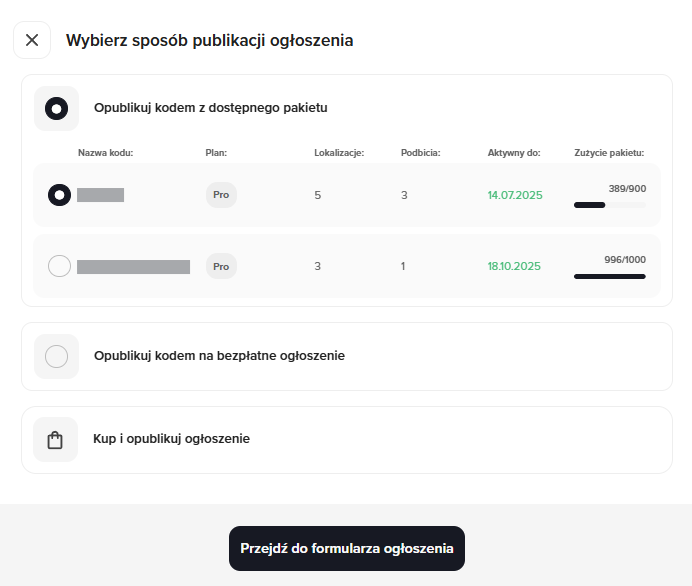Viewport: 692px width, 586px height.
Task: Click 'Przejdź do formularza ogłoszenia' button
Action: (x=346, y=548)
